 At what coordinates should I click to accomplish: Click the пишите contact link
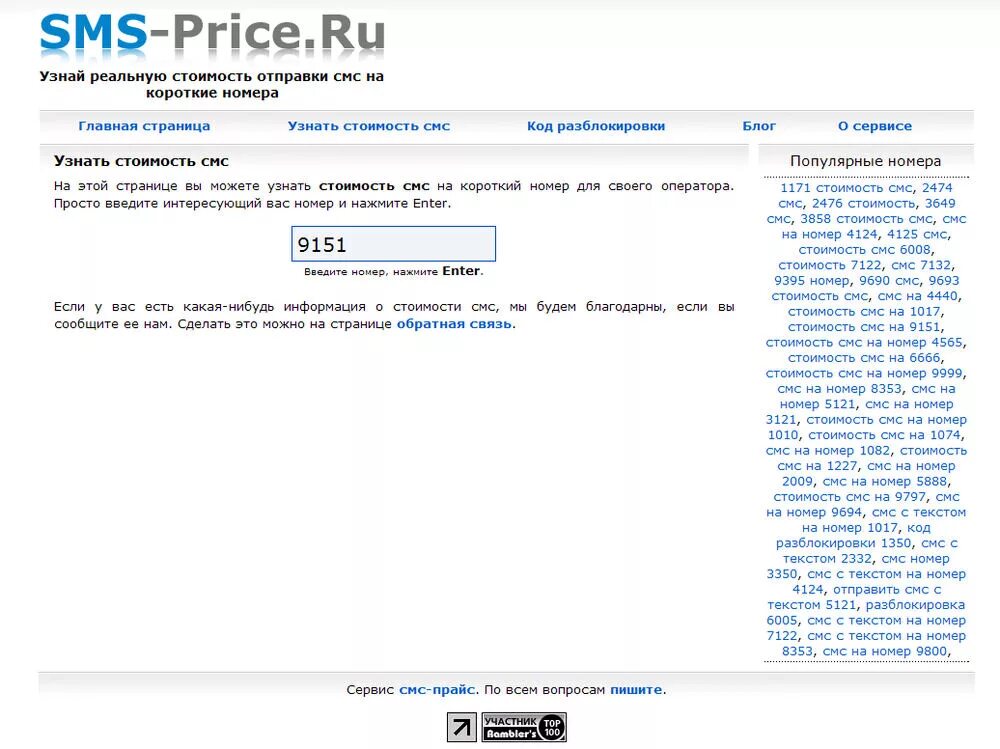636,690
